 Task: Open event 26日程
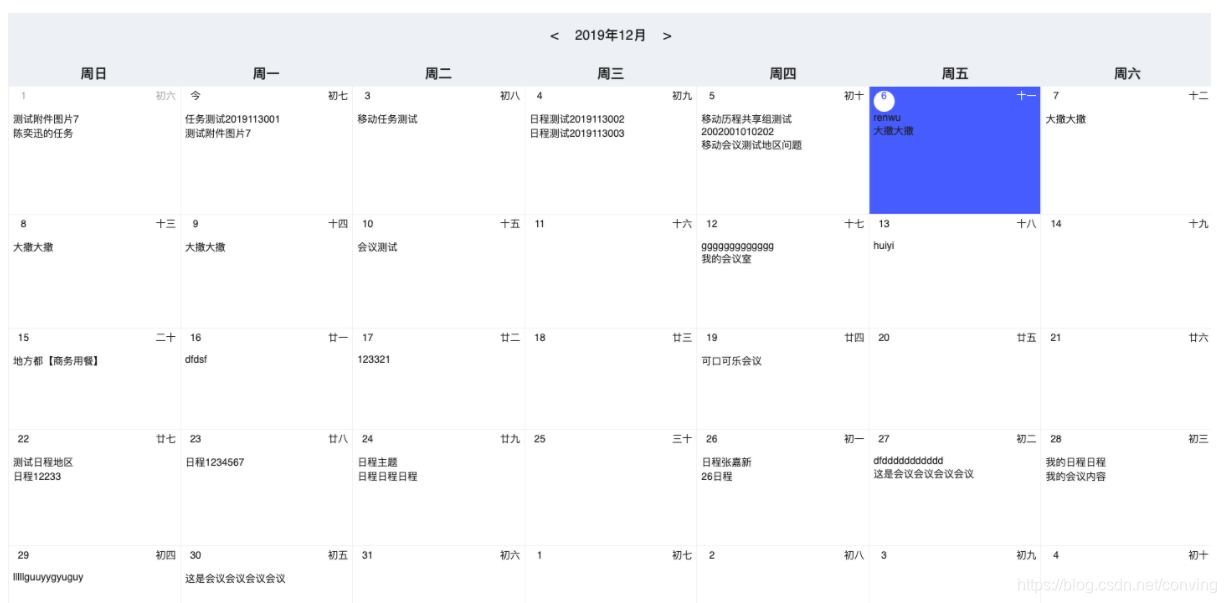[716, 477]
